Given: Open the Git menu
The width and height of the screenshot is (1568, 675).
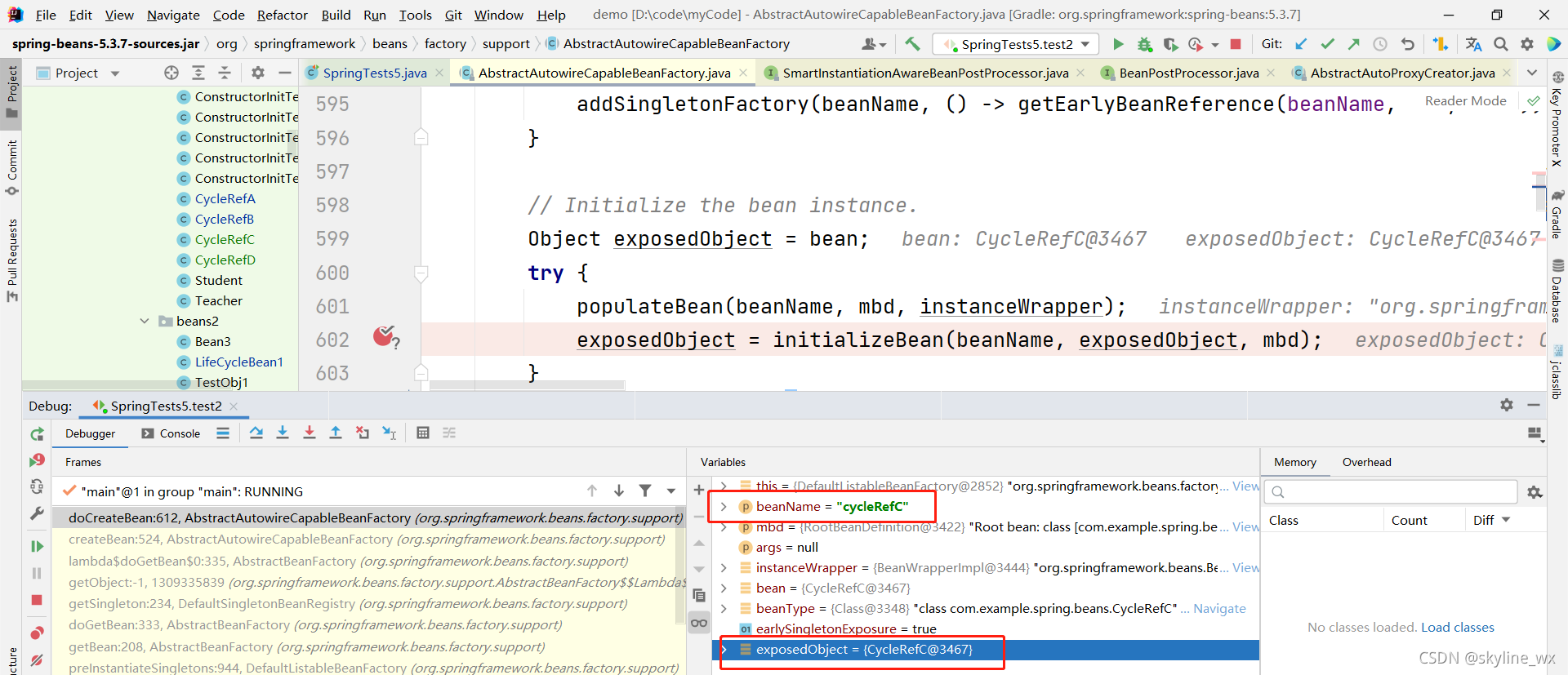Looking at the screenshot, I should [x=453, y=15].
